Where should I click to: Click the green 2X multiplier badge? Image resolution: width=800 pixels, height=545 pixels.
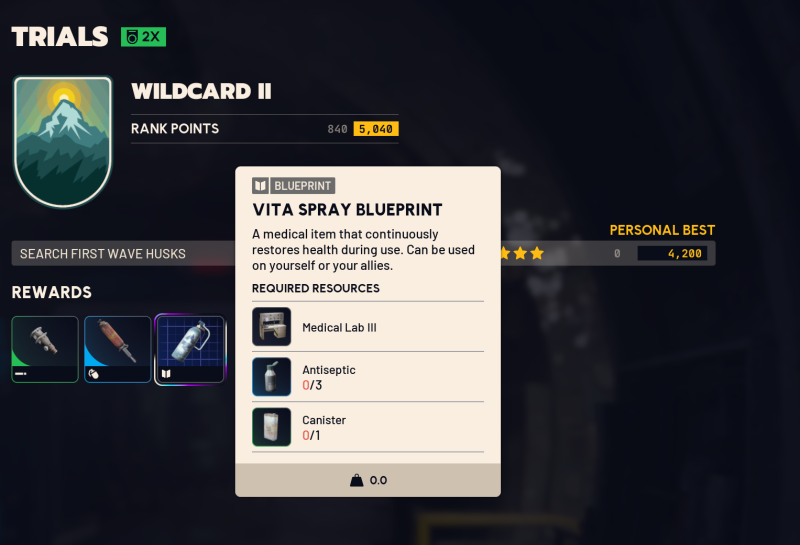(143, 37)
